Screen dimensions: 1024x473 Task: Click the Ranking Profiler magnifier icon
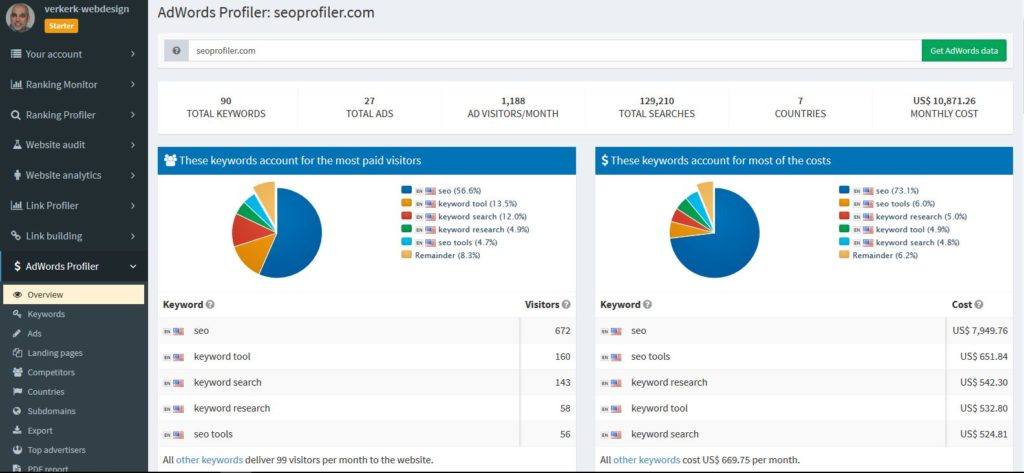click(16, 115)
